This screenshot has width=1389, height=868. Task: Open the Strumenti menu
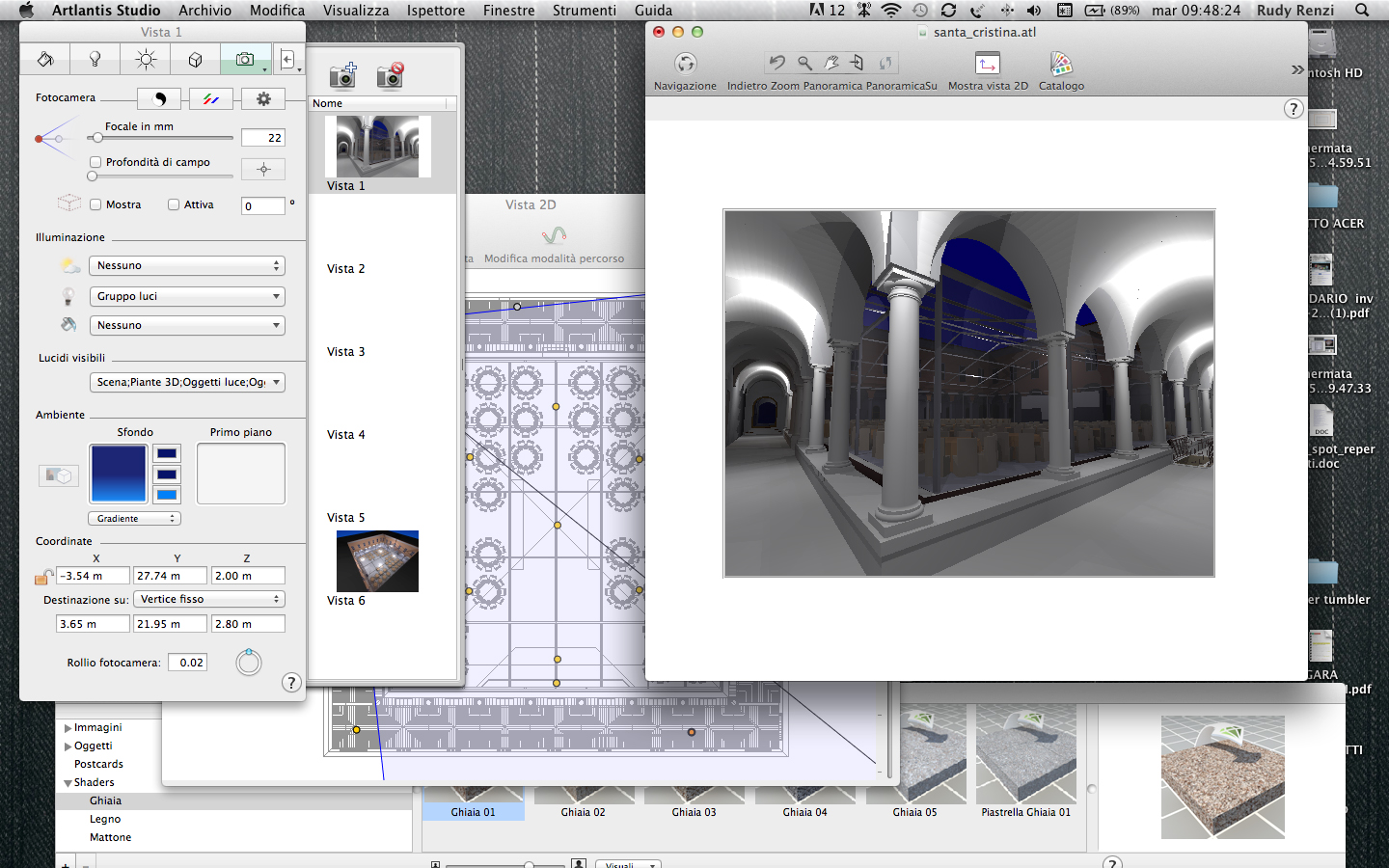[584, 11]
